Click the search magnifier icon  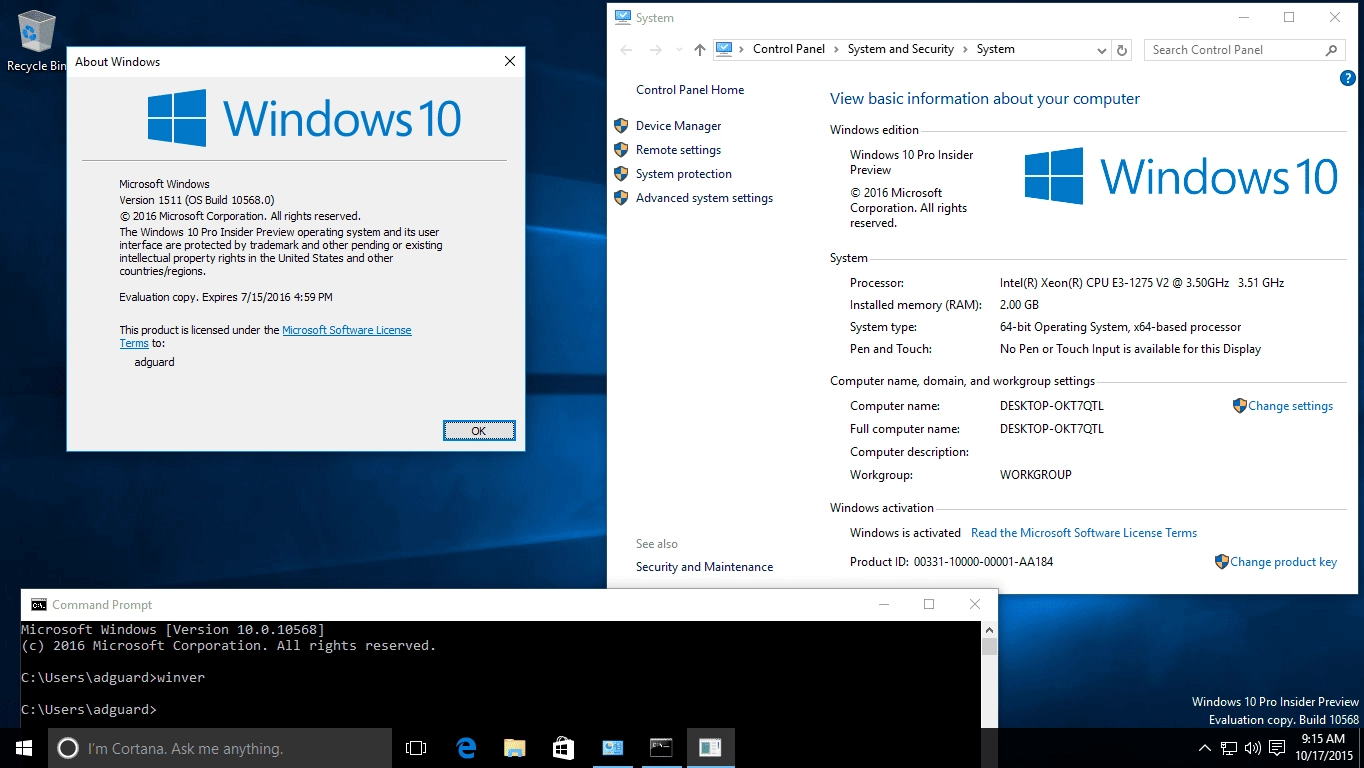coord(1331,50)
